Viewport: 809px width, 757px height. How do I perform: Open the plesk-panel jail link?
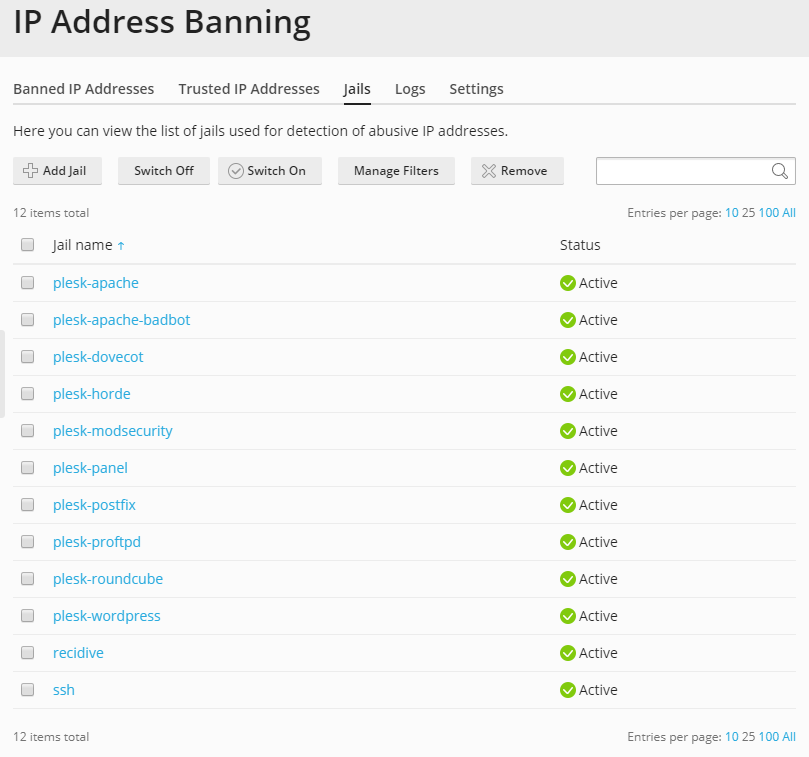point(90,468)
